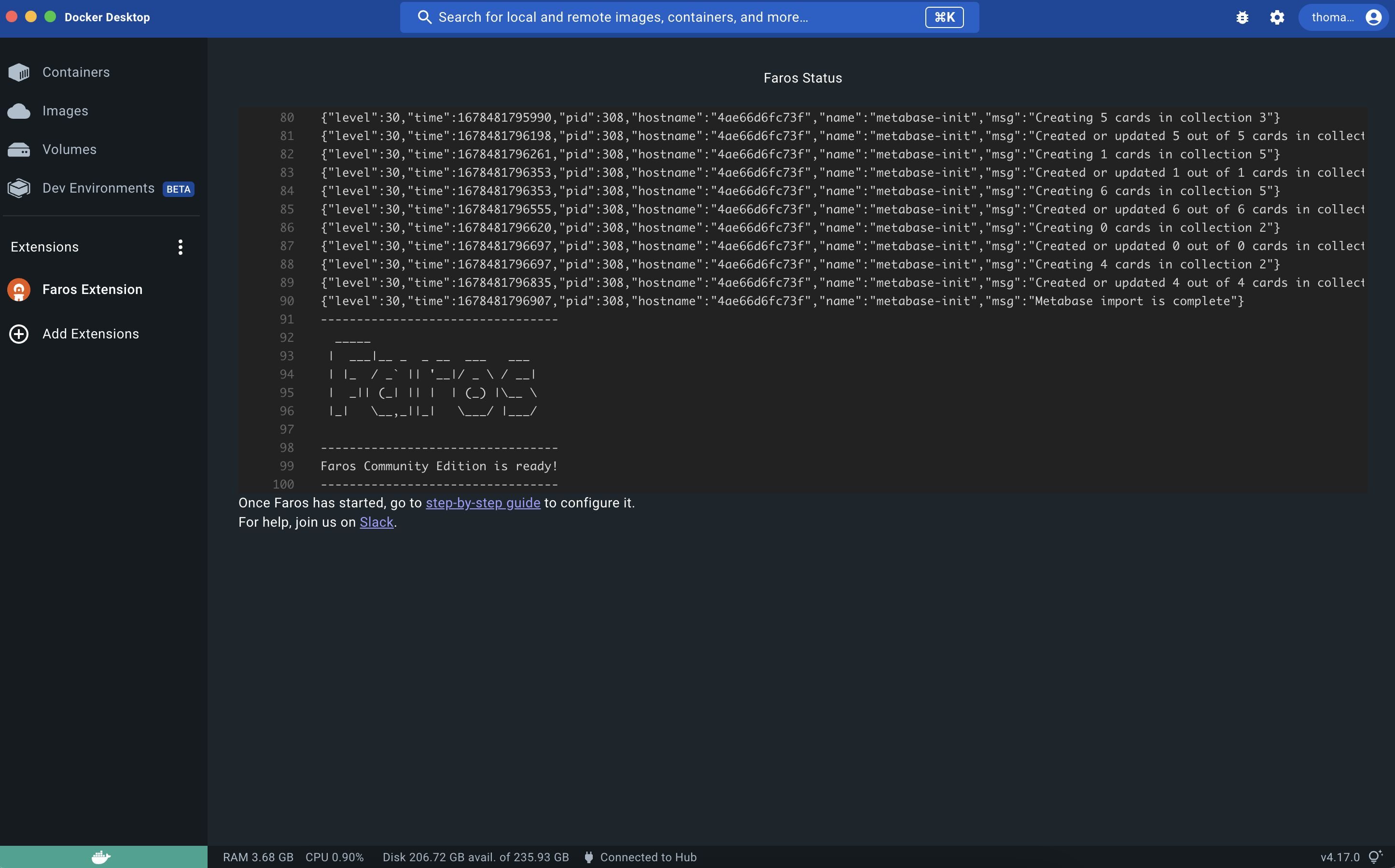The height and width of the screenshot is (868, 1395).
Task: Click the Add Extensions plus icon
Action: coord(19,334)
